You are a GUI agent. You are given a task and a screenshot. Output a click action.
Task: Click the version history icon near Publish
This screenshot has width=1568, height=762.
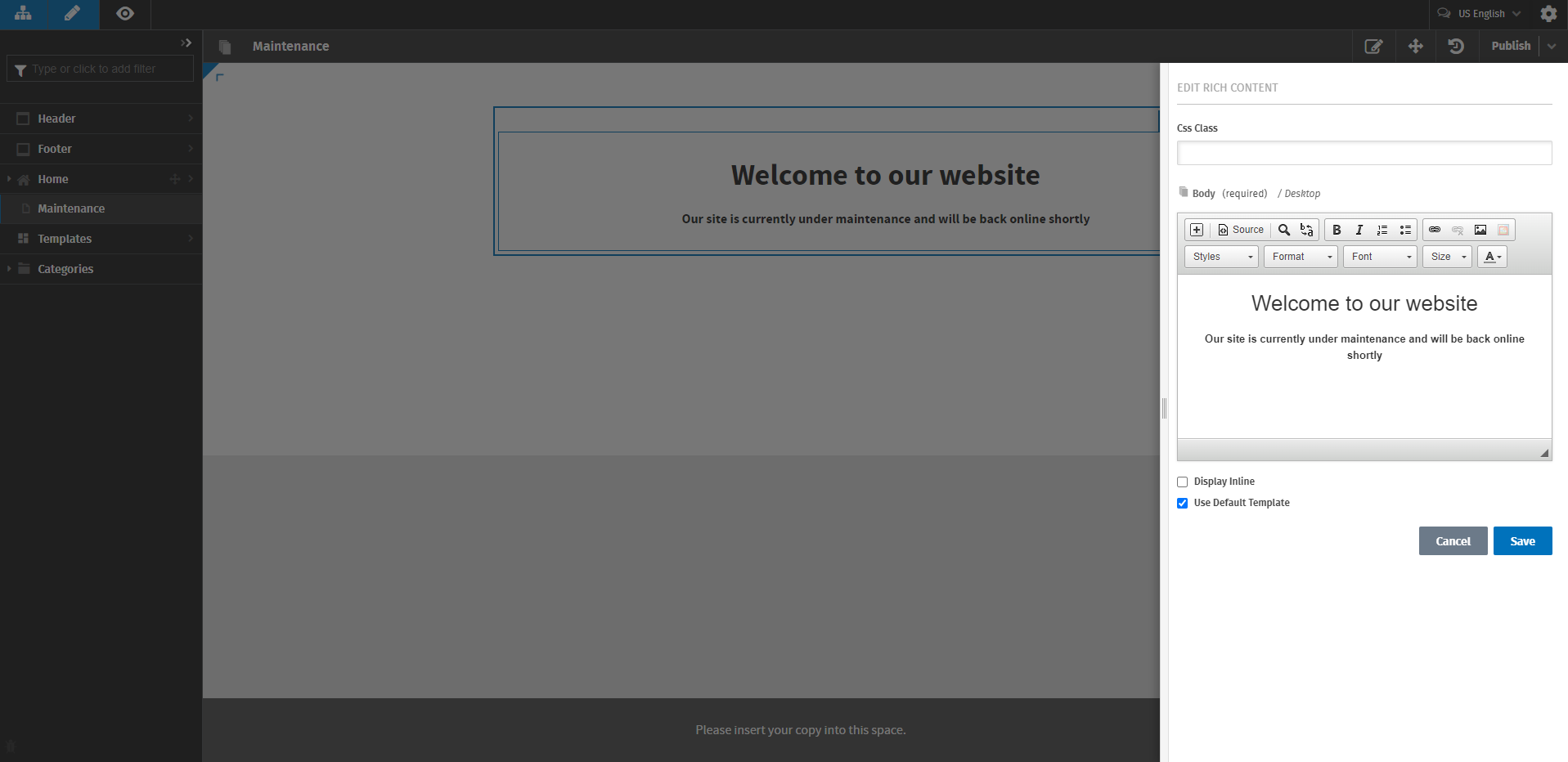click(1456, 46)
